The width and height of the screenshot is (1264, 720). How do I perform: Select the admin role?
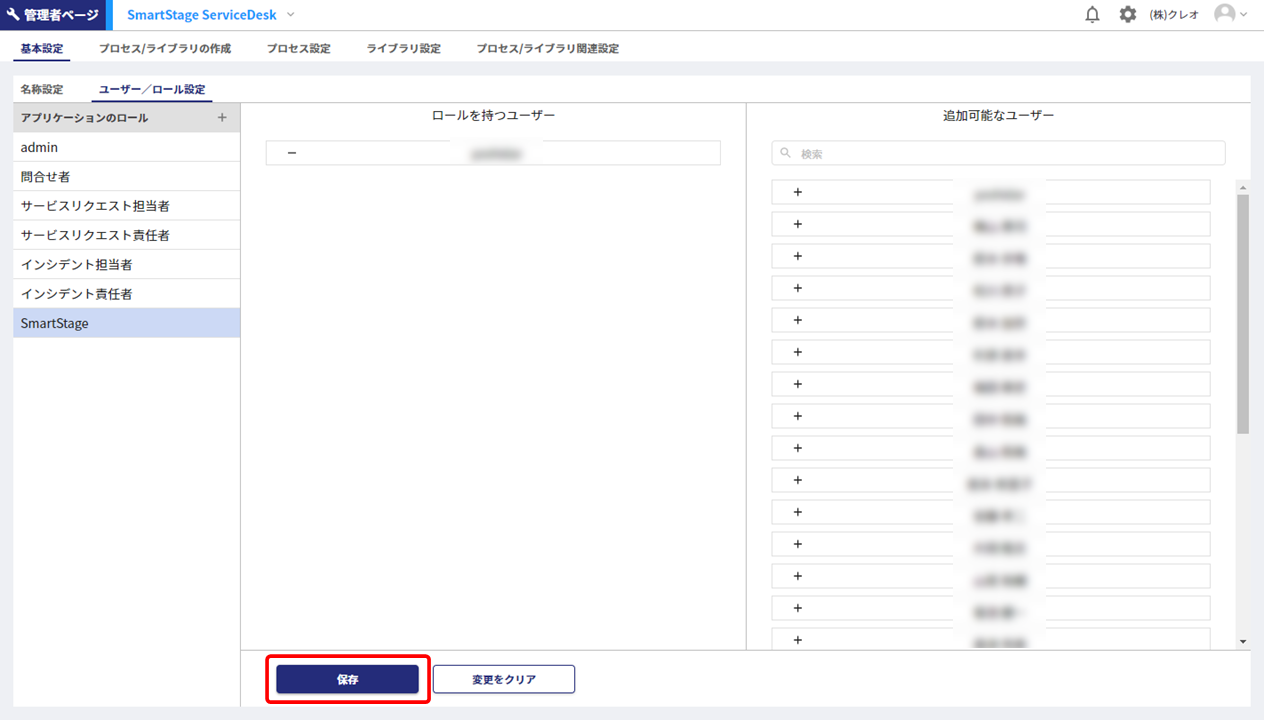[x=40, y=147]
